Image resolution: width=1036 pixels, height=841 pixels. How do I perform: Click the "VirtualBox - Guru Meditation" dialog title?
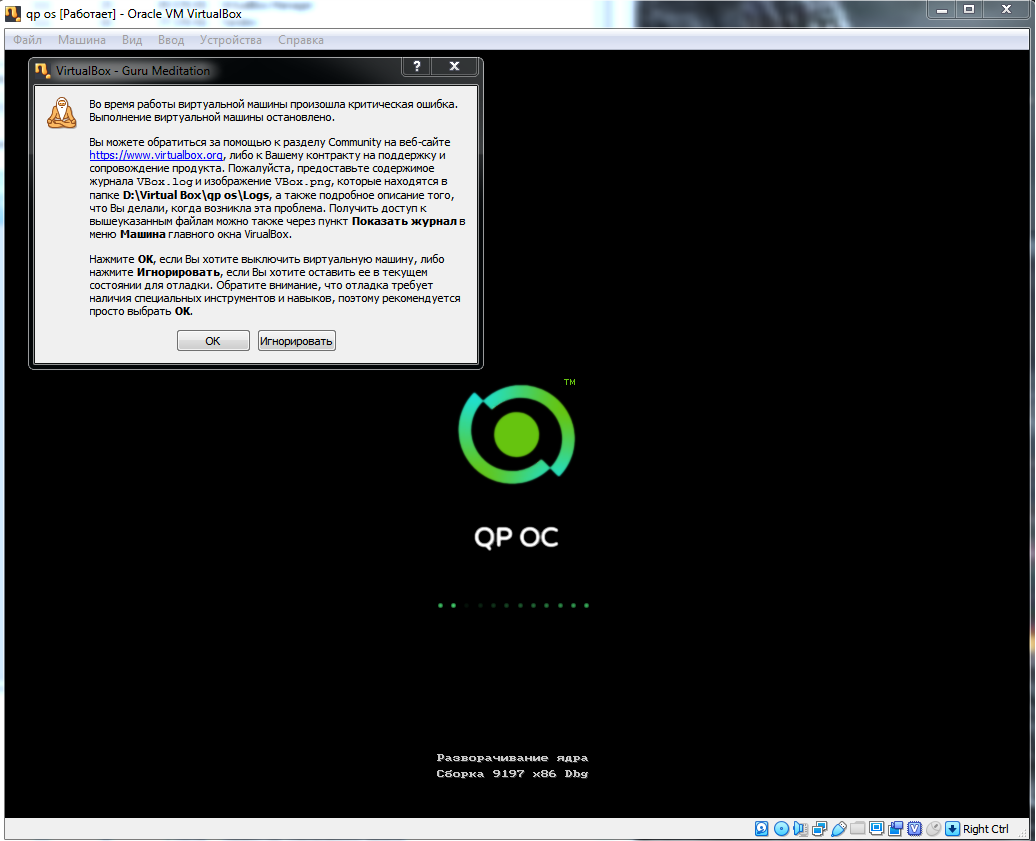[133, 71]
